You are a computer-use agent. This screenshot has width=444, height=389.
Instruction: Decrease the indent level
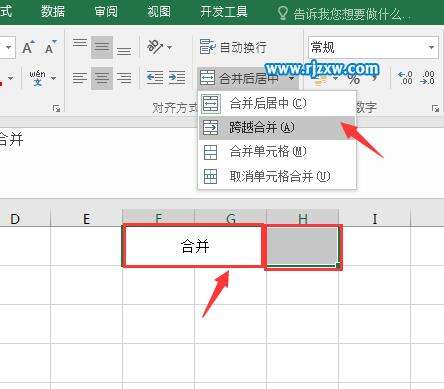point(155,78)
